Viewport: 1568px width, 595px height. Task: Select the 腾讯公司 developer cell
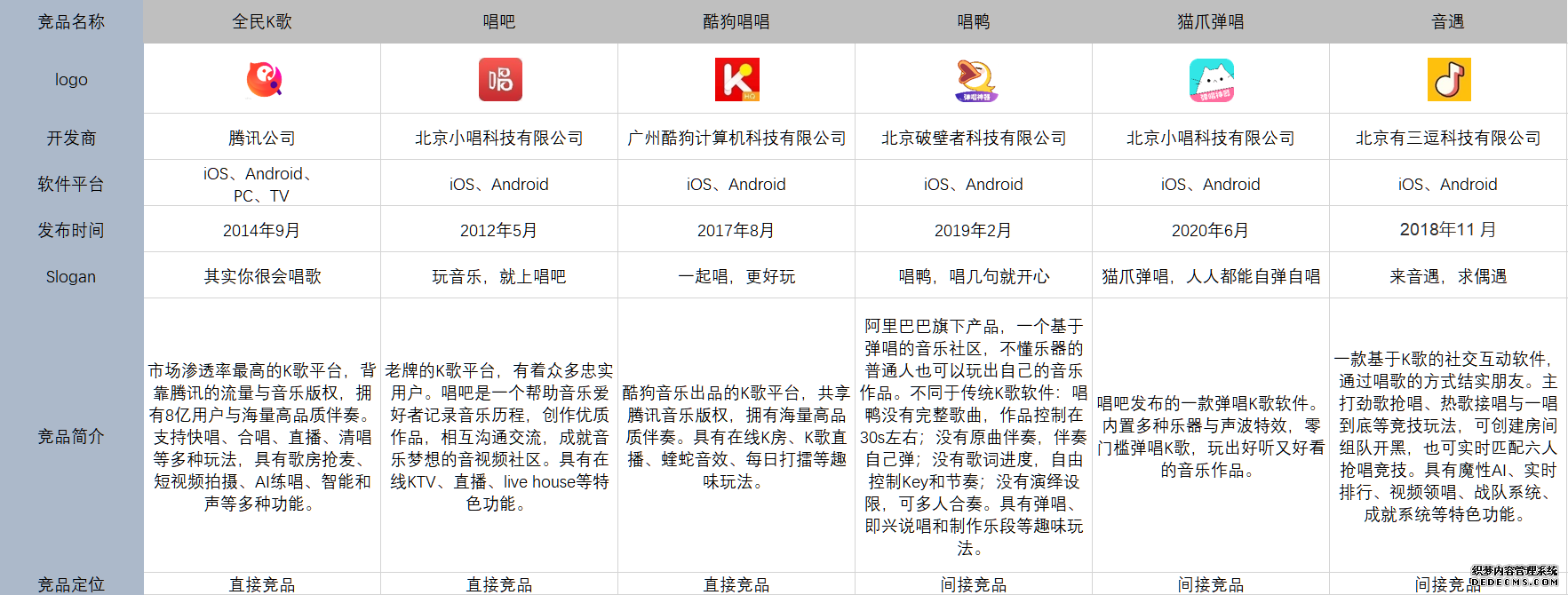tap(262, 138)
